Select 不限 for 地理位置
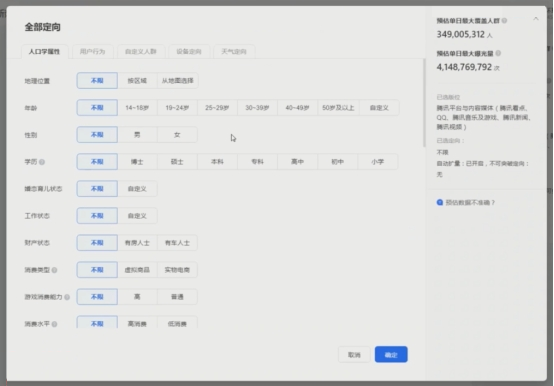The width and height of the screenshot is (554, 386). coord(97,81)
